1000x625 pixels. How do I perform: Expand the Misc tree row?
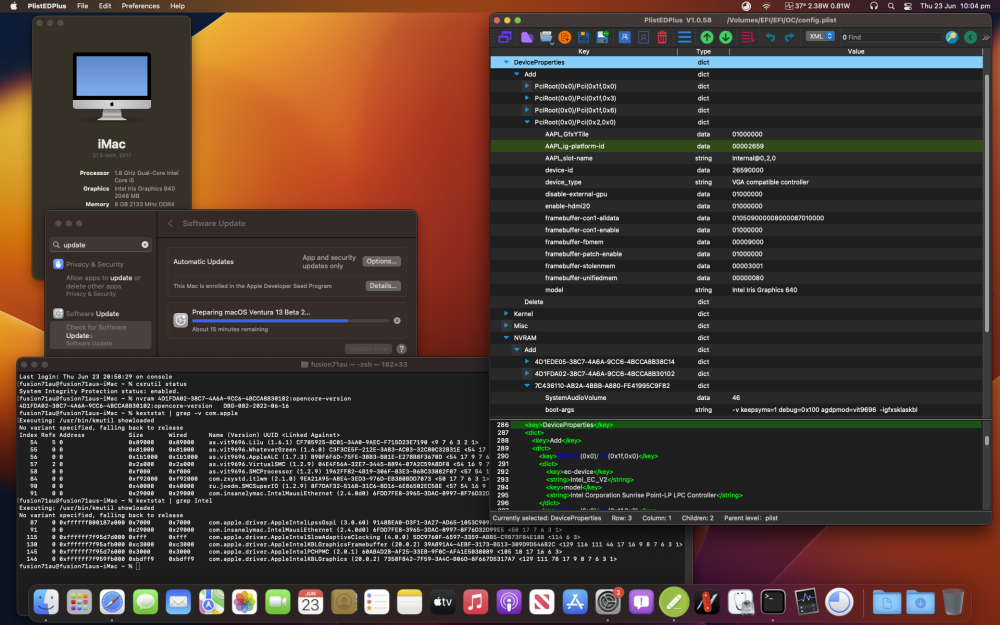506,325
